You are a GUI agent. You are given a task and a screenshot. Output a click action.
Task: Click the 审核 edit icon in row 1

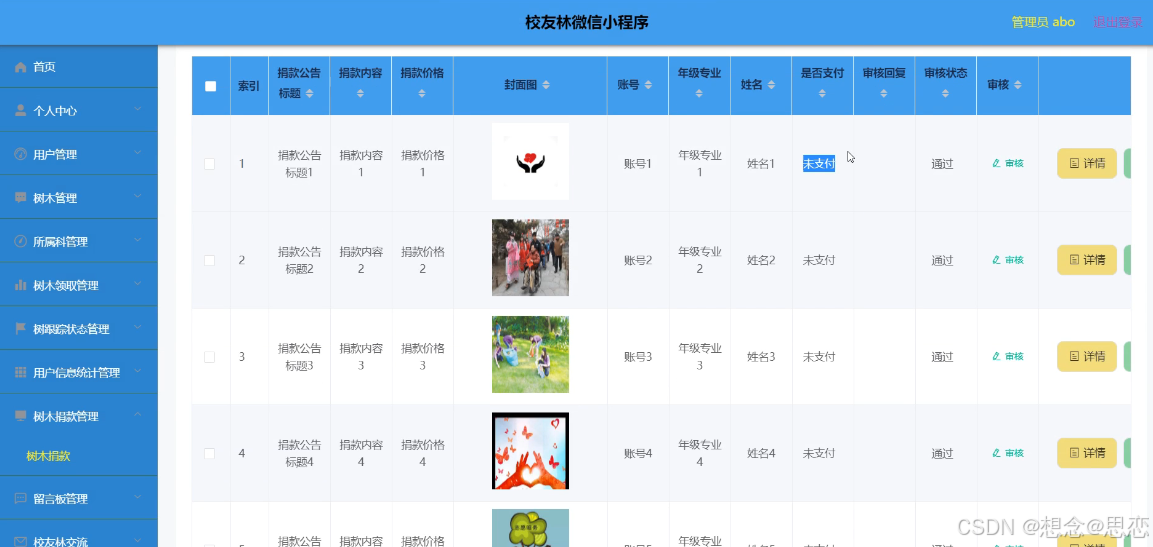tap(996, 163)
